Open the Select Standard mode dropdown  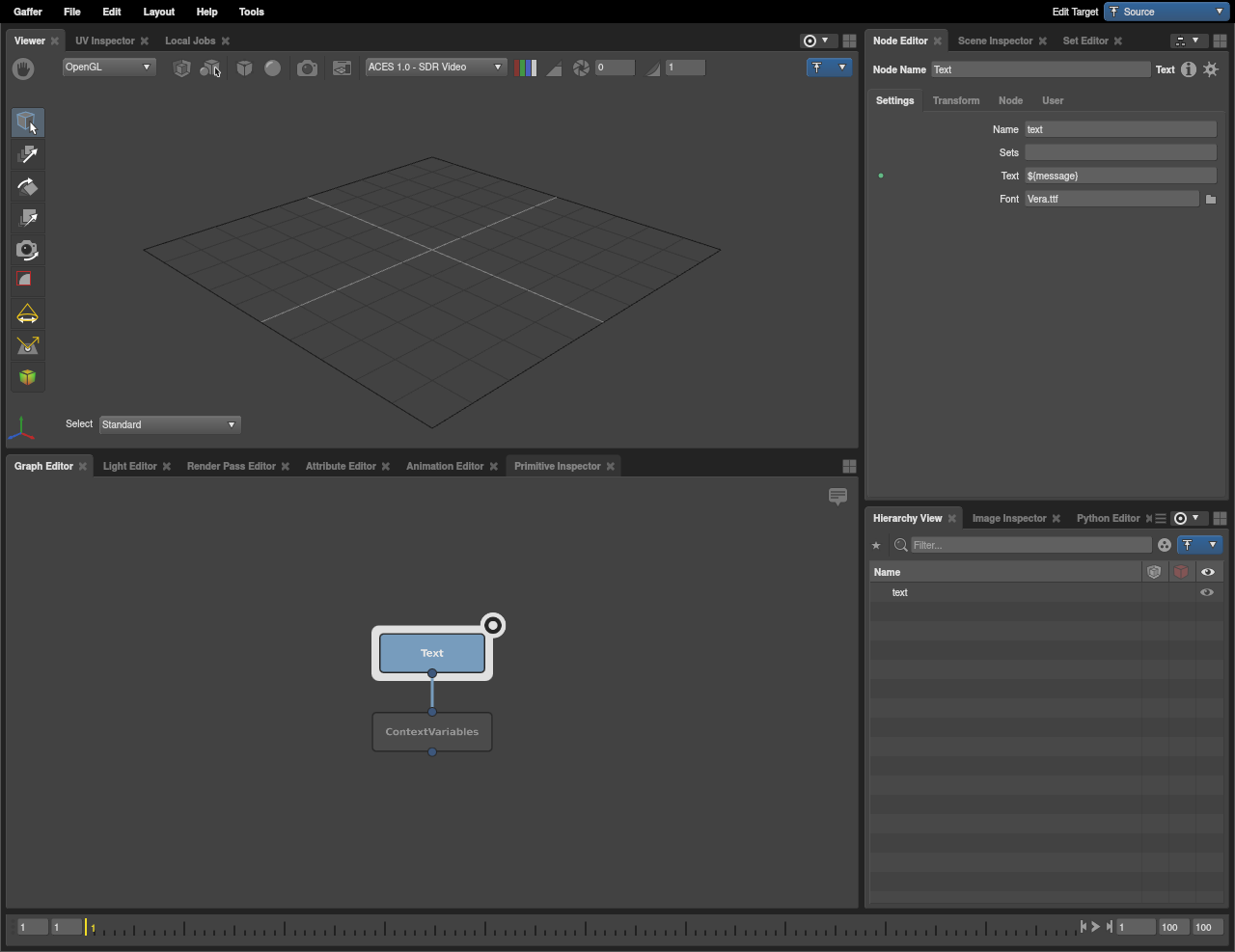pyautogui.click(x=169, y=424)
